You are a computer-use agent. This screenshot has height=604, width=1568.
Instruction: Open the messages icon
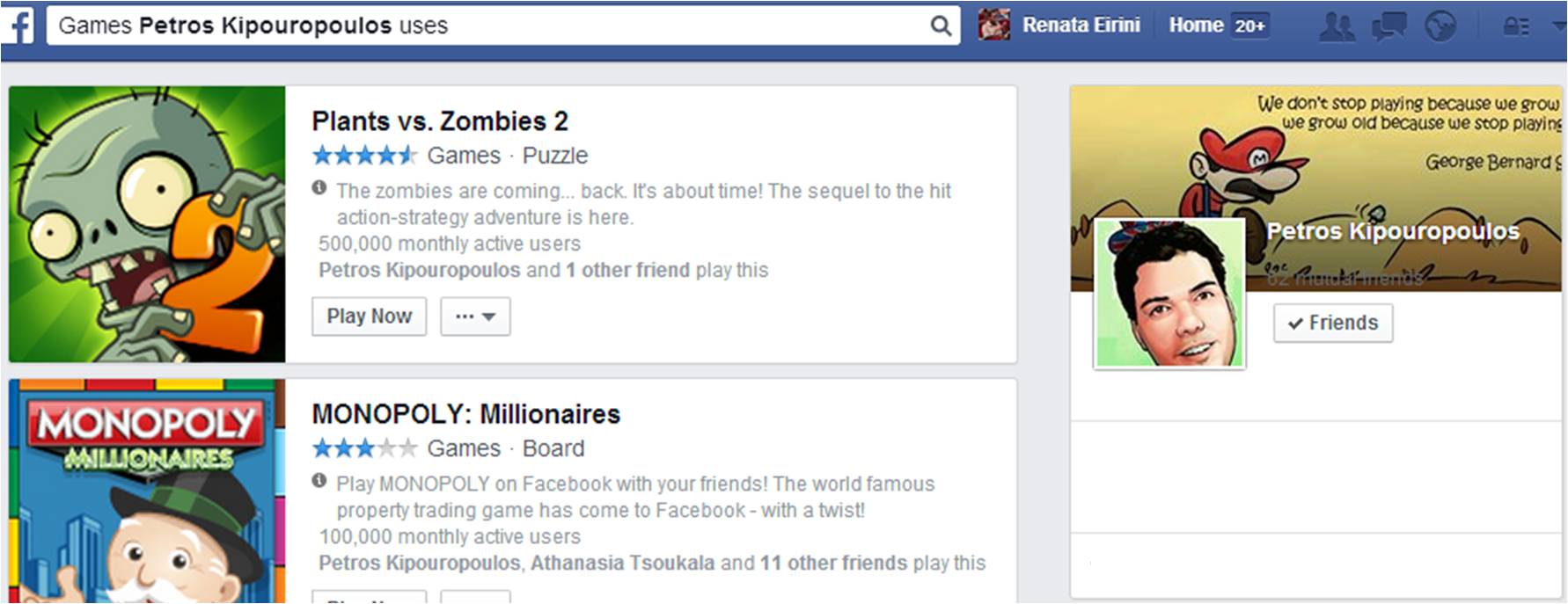pos(1388,26)
